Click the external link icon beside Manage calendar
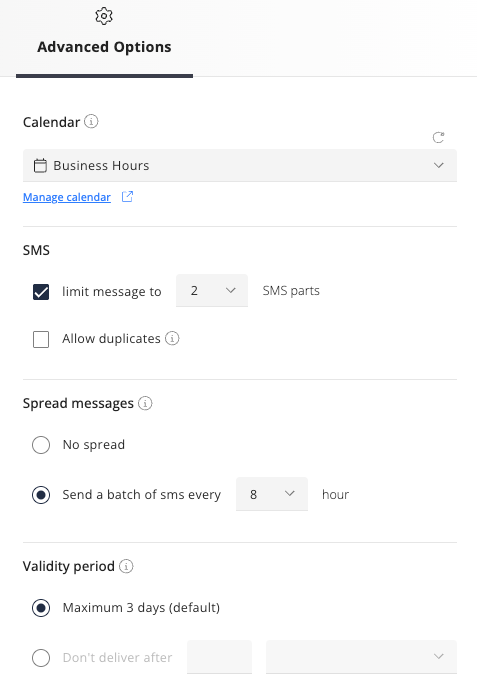The width and height of the screenshot is (477, 698). tap(127, 196)
